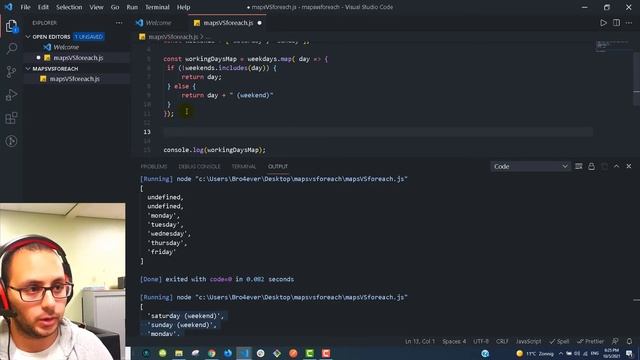
Task: Click Prettier in status bar
Action: coord(591,341)
